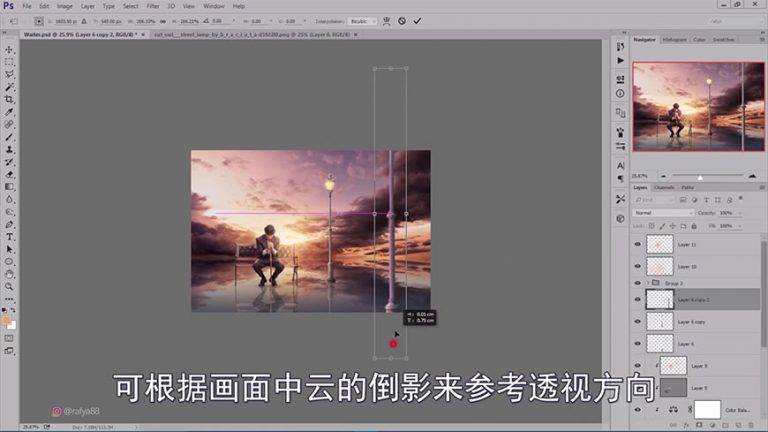768x432 pixels.
Task: Expand the Group 2 folder arrow
Action: click(648, 283)
